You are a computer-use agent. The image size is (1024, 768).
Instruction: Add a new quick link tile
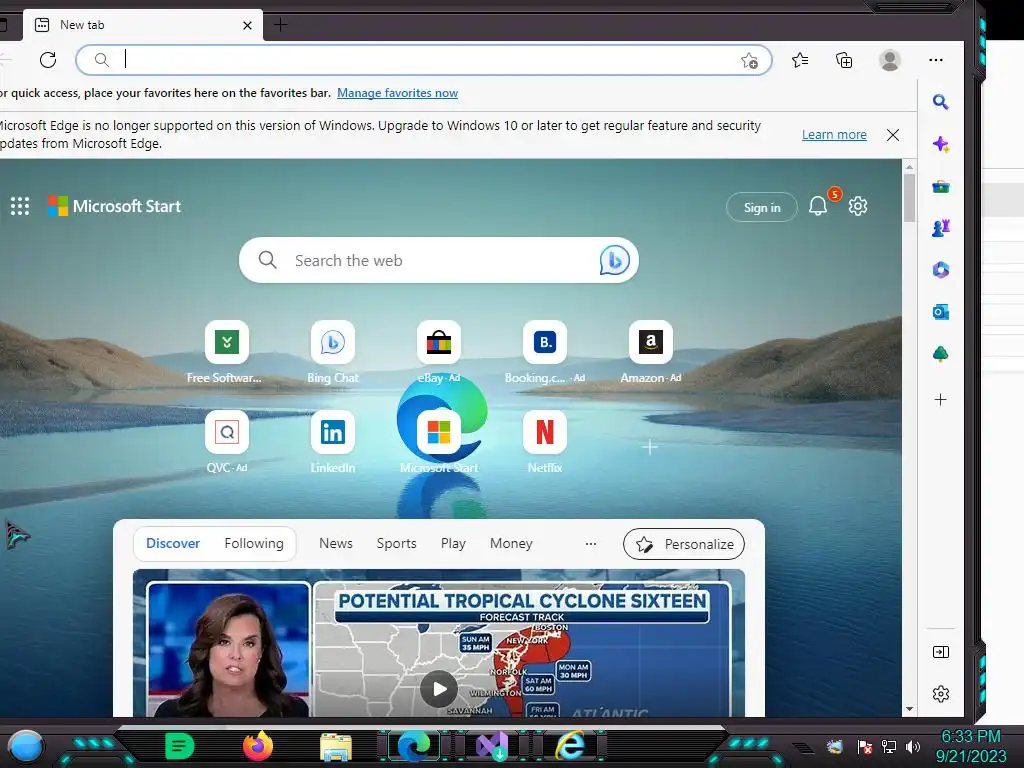point(650,447)
